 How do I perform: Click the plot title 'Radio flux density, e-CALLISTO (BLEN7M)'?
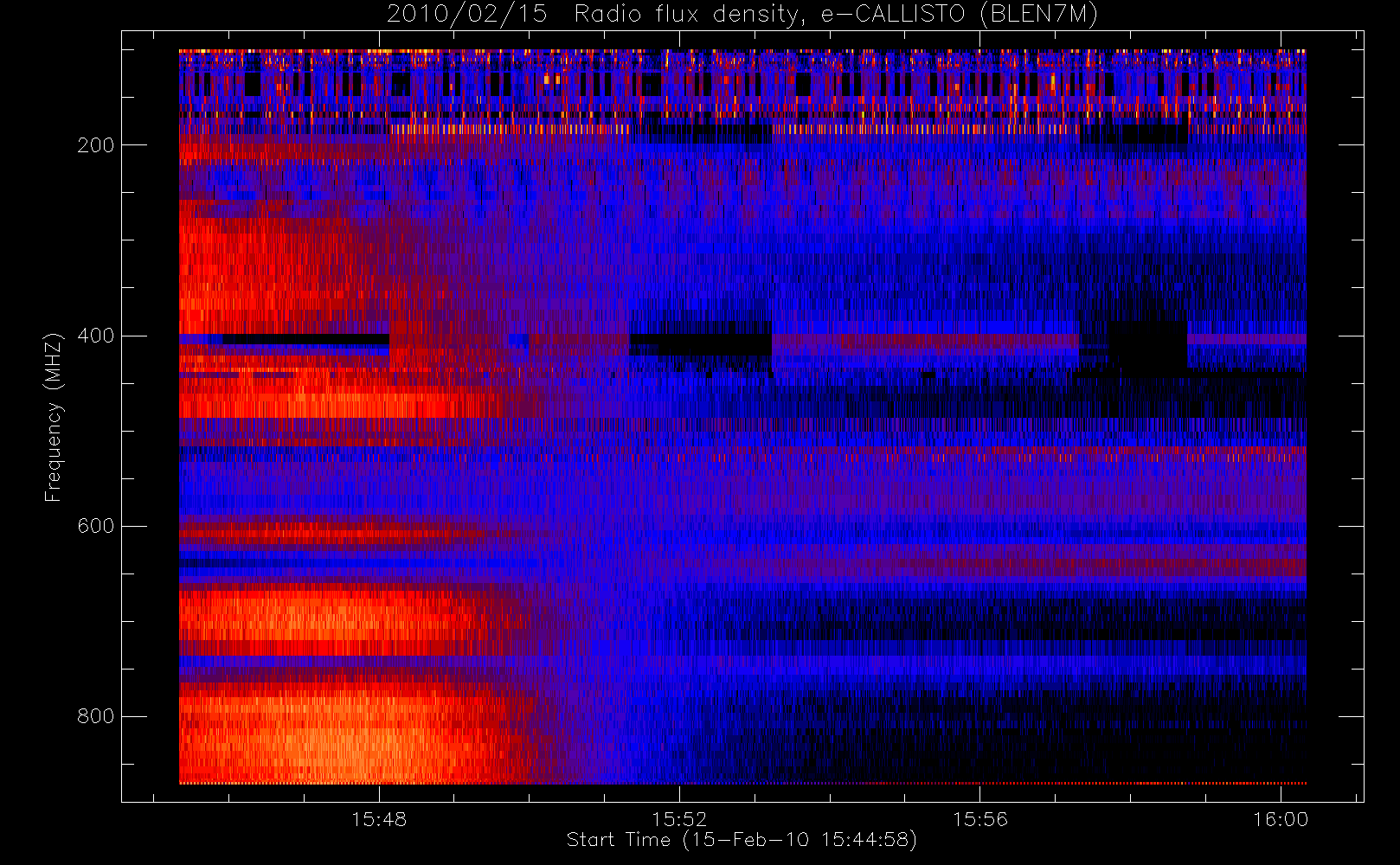click(x=836, y=15)
